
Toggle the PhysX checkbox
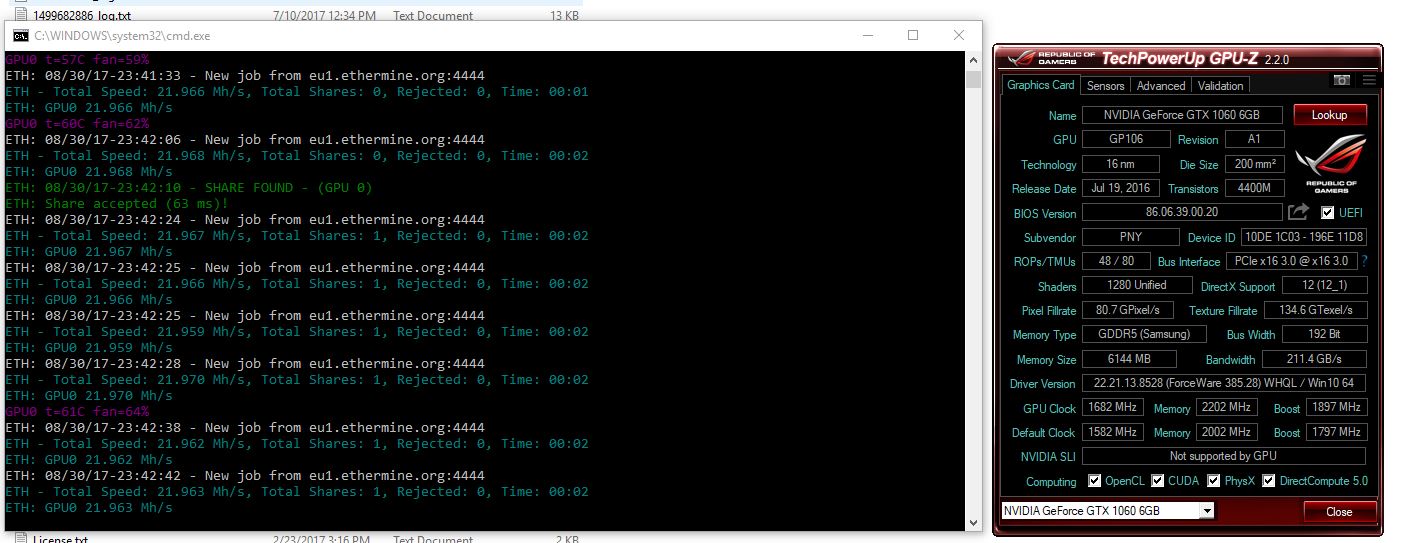point(1213,481)
